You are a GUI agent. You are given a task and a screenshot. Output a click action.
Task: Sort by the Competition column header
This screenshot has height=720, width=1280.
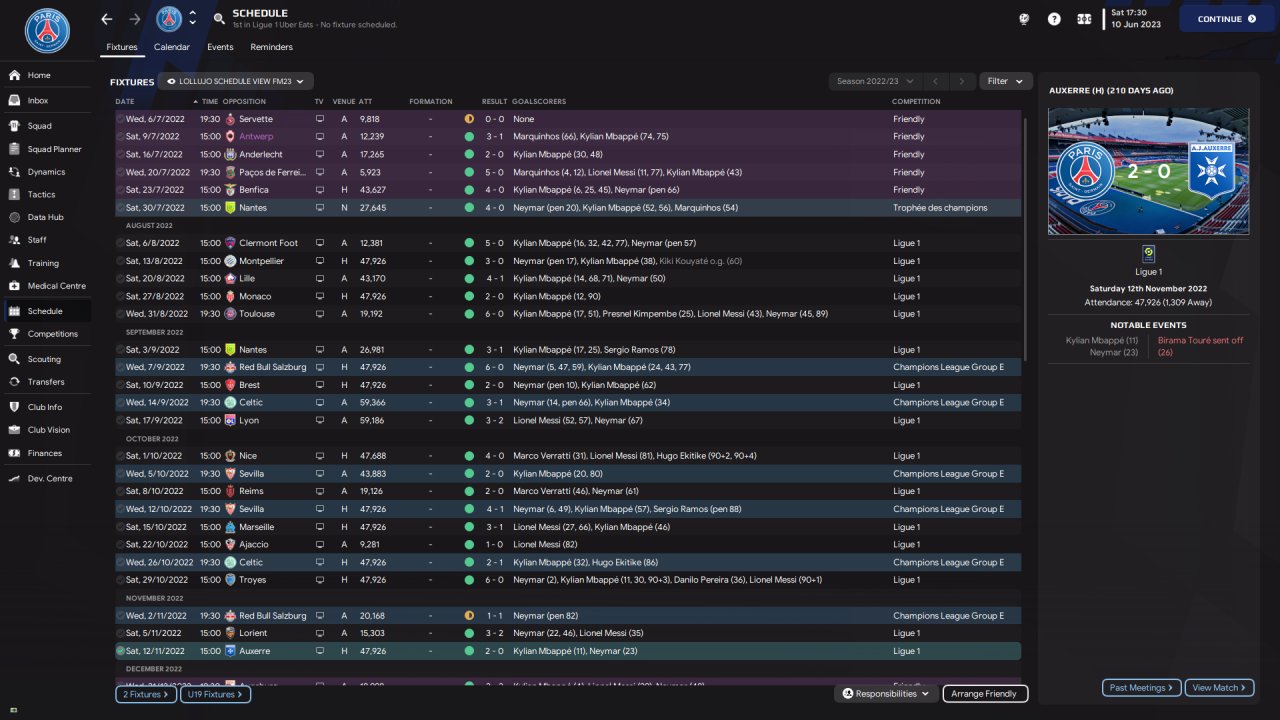(917, 101)
